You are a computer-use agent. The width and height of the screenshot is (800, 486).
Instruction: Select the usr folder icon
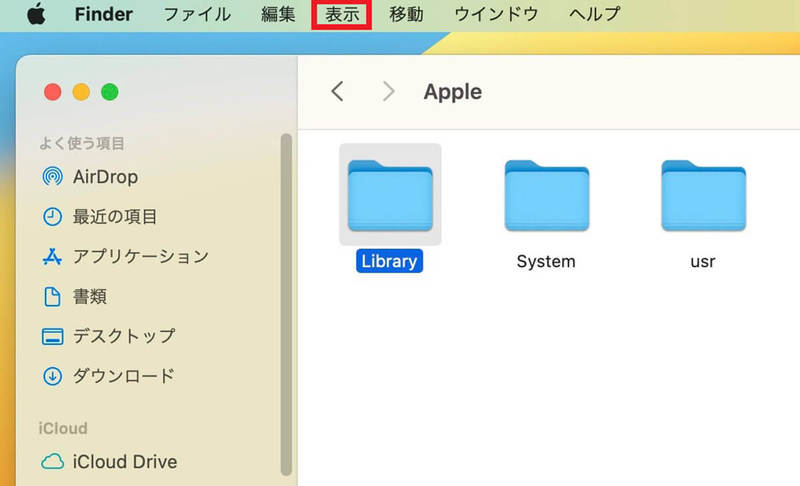click(x=704, y=195)
